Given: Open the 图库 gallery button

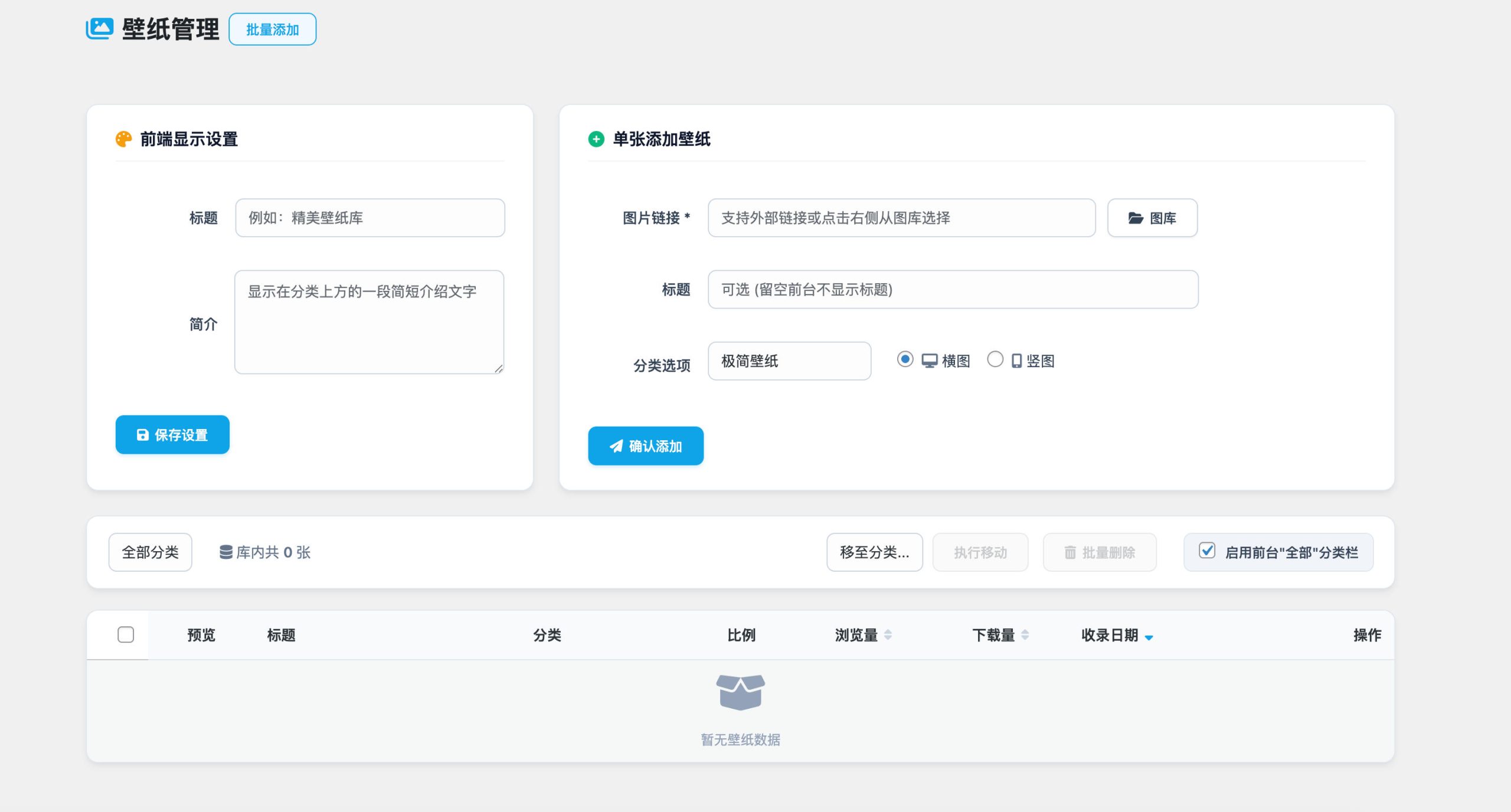Looking at the screenshot, I should [x=1152, y=218].
